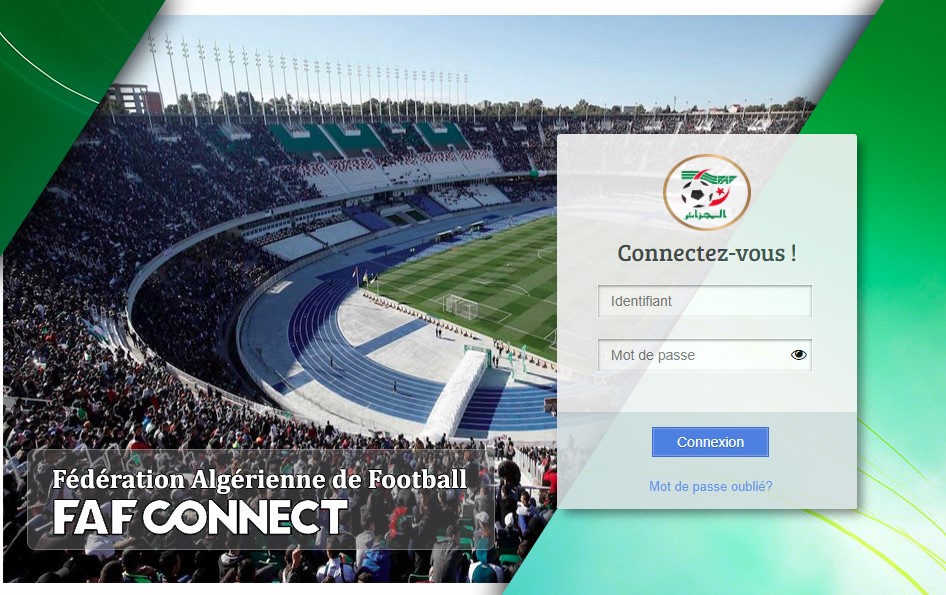
Task: Toggle password visibility with the eye icon
Action: (798, 355)
